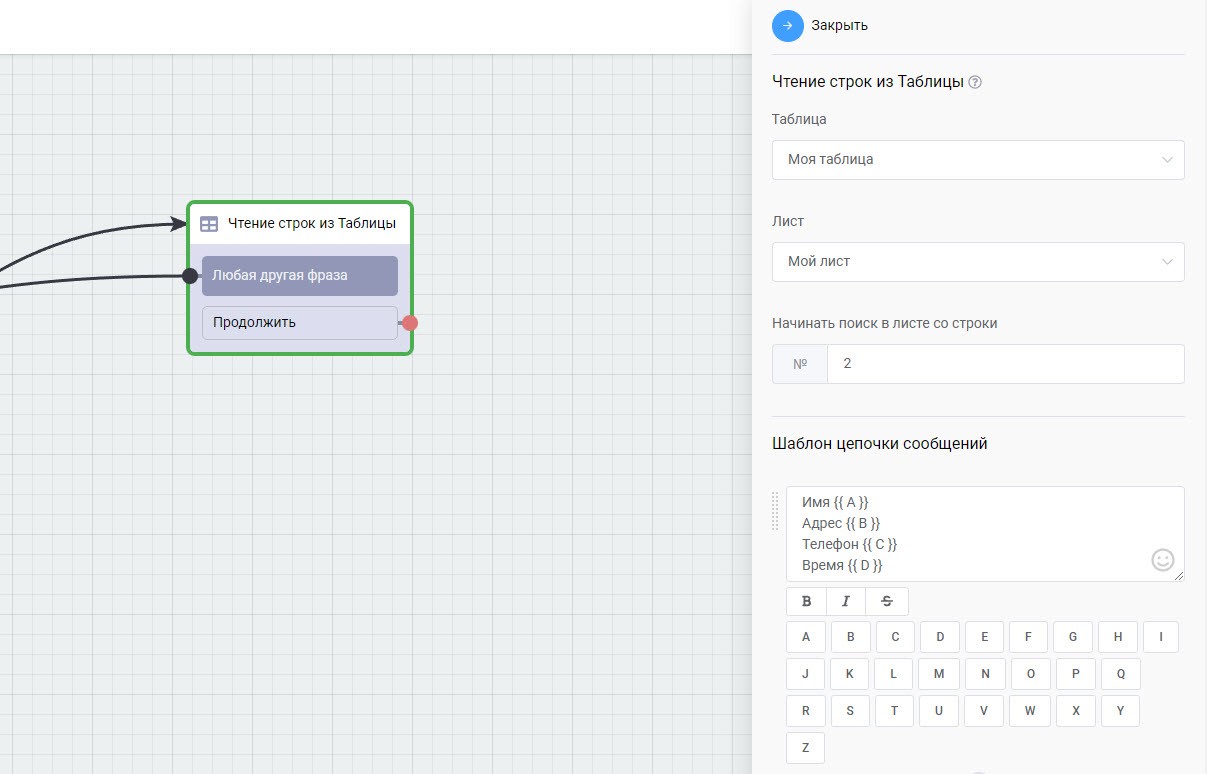Open the Таблица dropdown "Моя таблица"
This screenshot has height=774, width=1207.
(977, 160)
